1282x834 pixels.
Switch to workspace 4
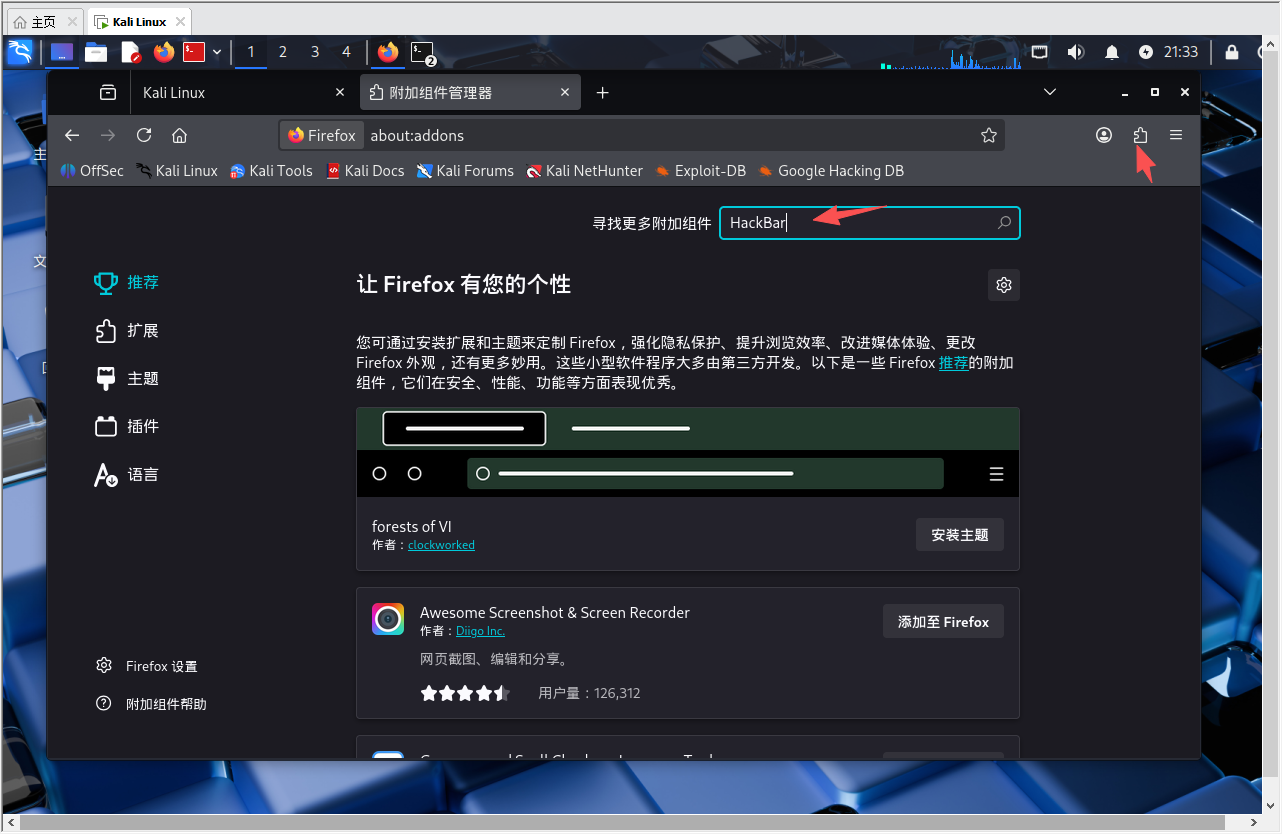[347, 52]
